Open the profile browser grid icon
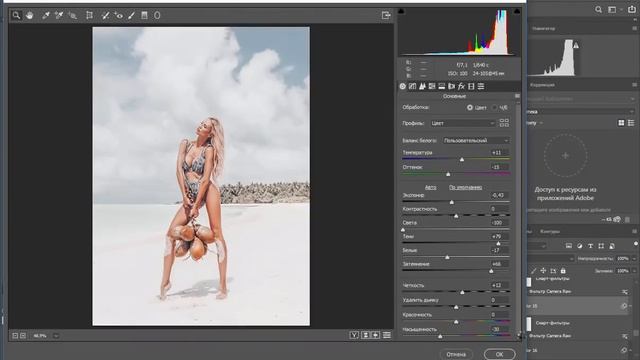 pyautogui.click(x=504, y=123)
